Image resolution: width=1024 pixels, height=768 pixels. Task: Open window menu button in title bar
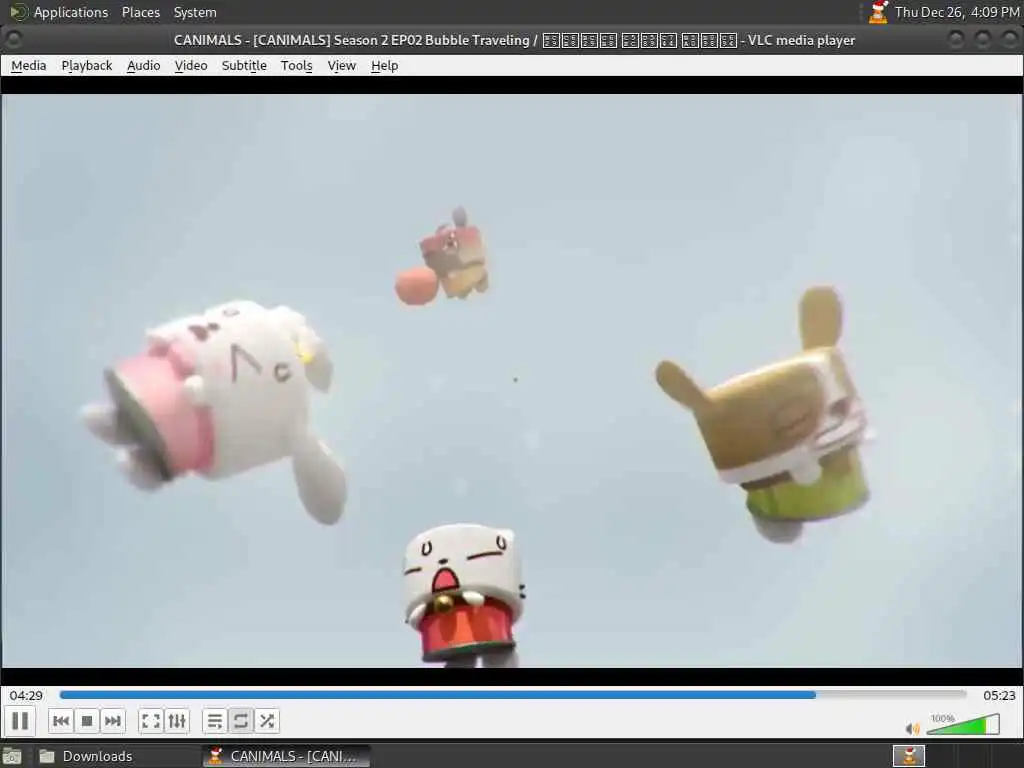(13, 40)
